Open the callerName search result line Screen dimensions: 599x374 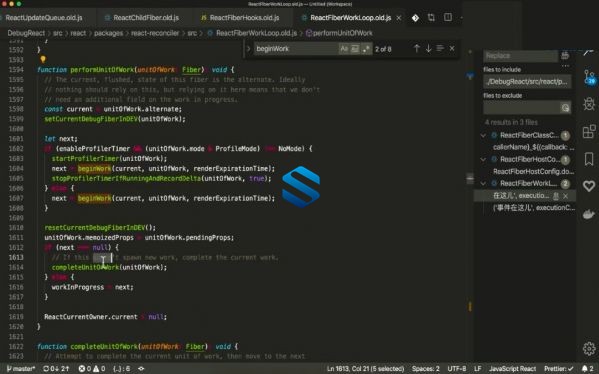tap(533, 147)
